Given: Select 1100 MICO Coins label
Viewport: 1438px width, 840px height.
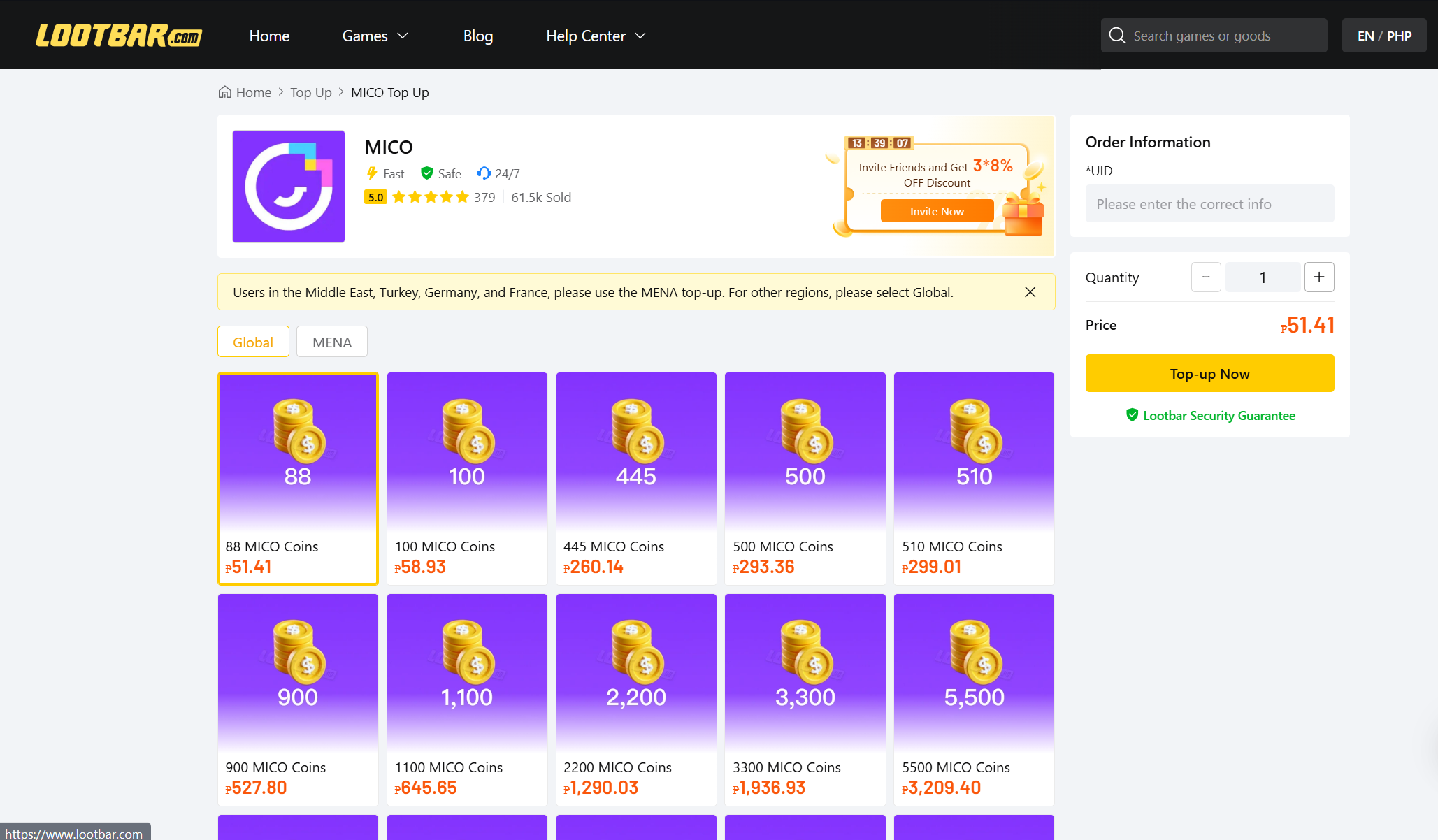Looking at the screenshot, I should tap(449, 767).
